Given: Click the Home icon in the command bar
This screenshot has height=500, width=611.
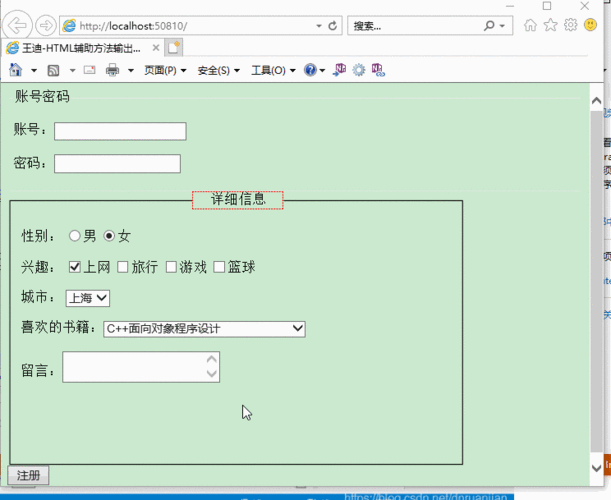Looking at the screenshot, I should point(16,70).
